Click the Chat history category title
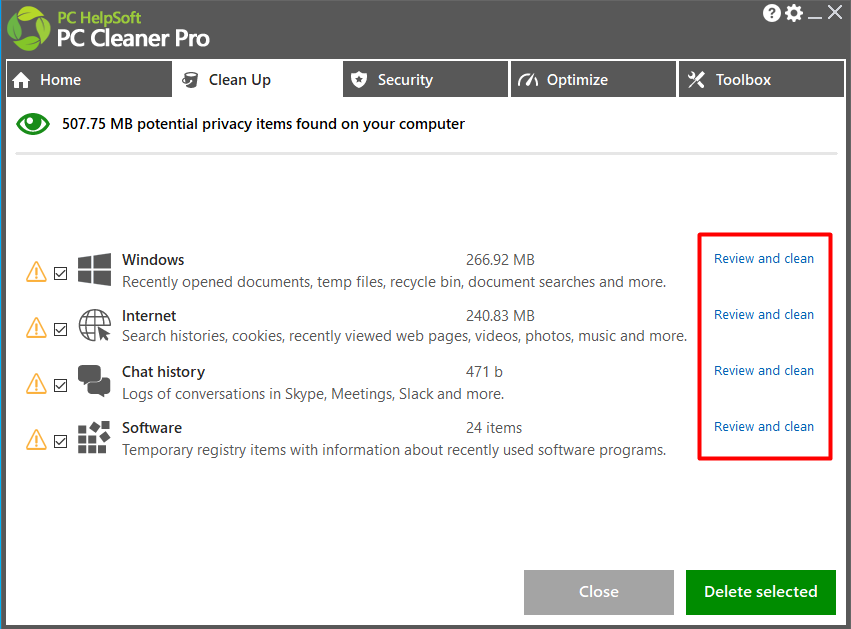 (163, 372)
